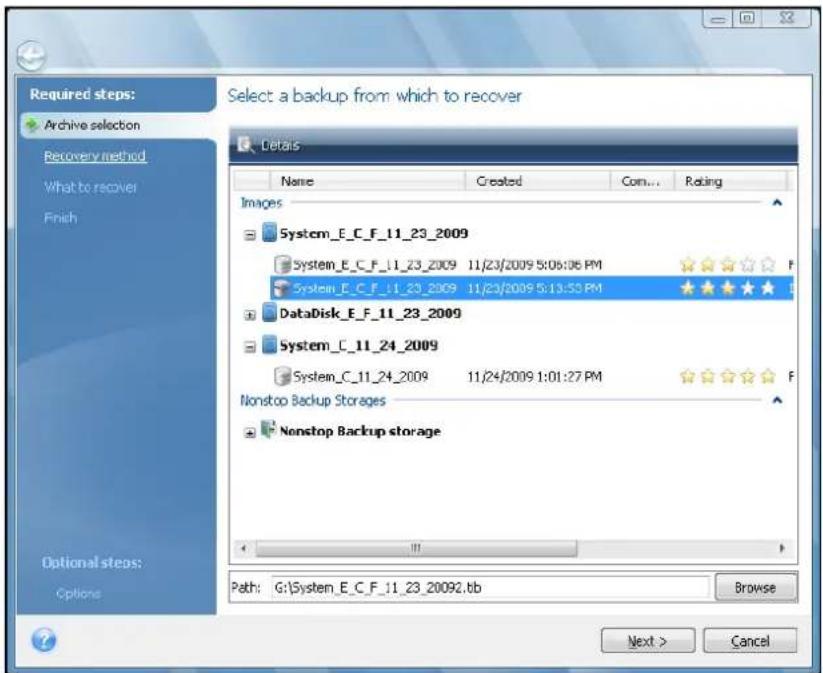This screenshot has width=823, height=673.
Task: Click drive icon of highlighted 5:13:53 PM backup
Action: click(282, 288)
